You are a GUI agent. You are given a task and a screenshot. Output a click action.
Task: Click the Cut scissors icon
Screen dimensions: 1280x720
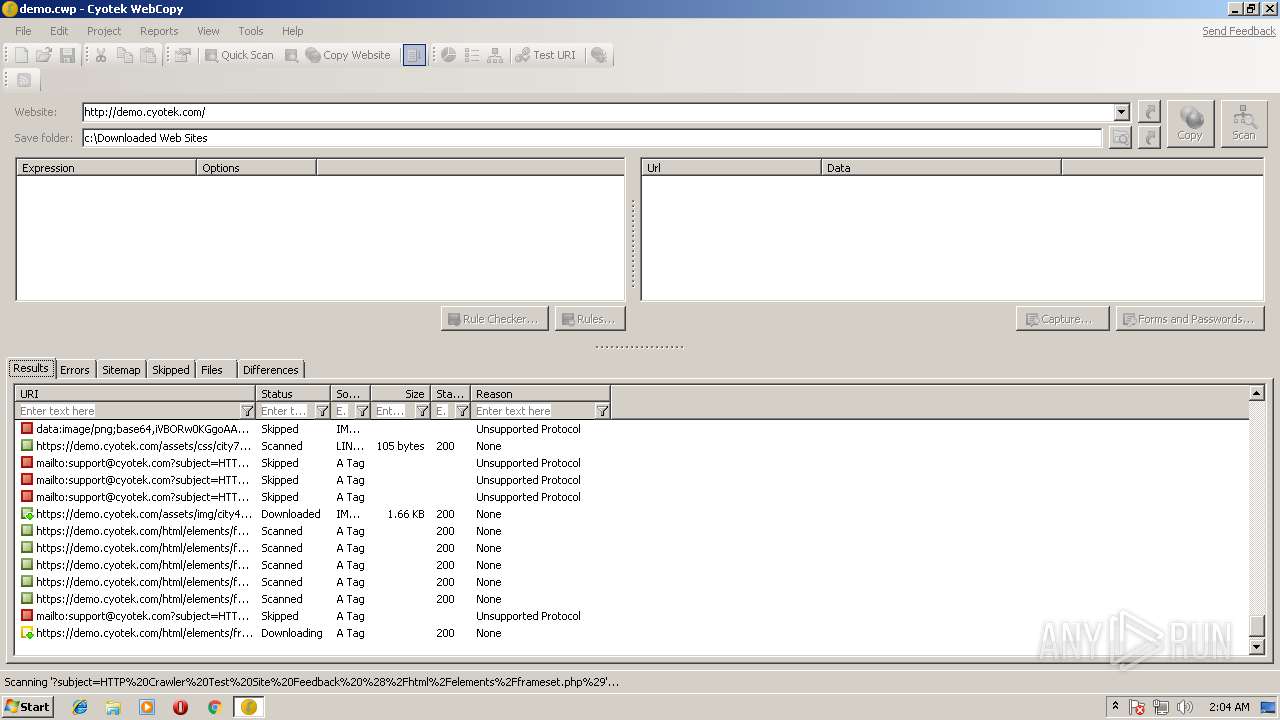click(x=101, y=56)
